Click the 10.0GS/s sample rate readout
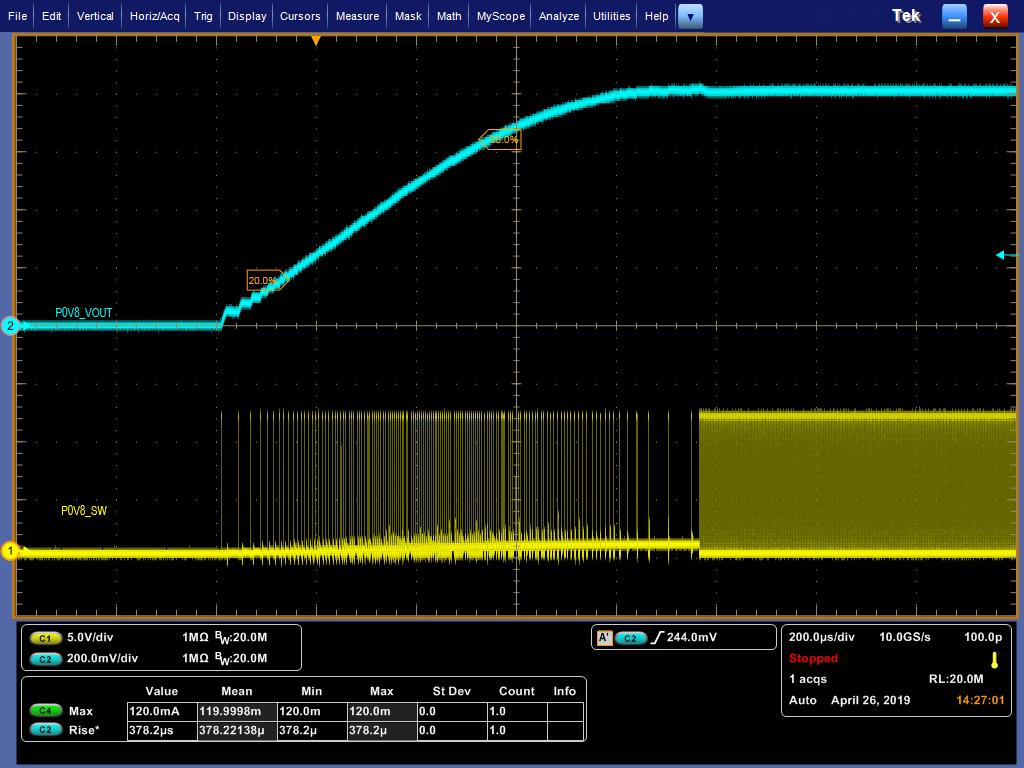1024x768 pixels. [904, 637]
